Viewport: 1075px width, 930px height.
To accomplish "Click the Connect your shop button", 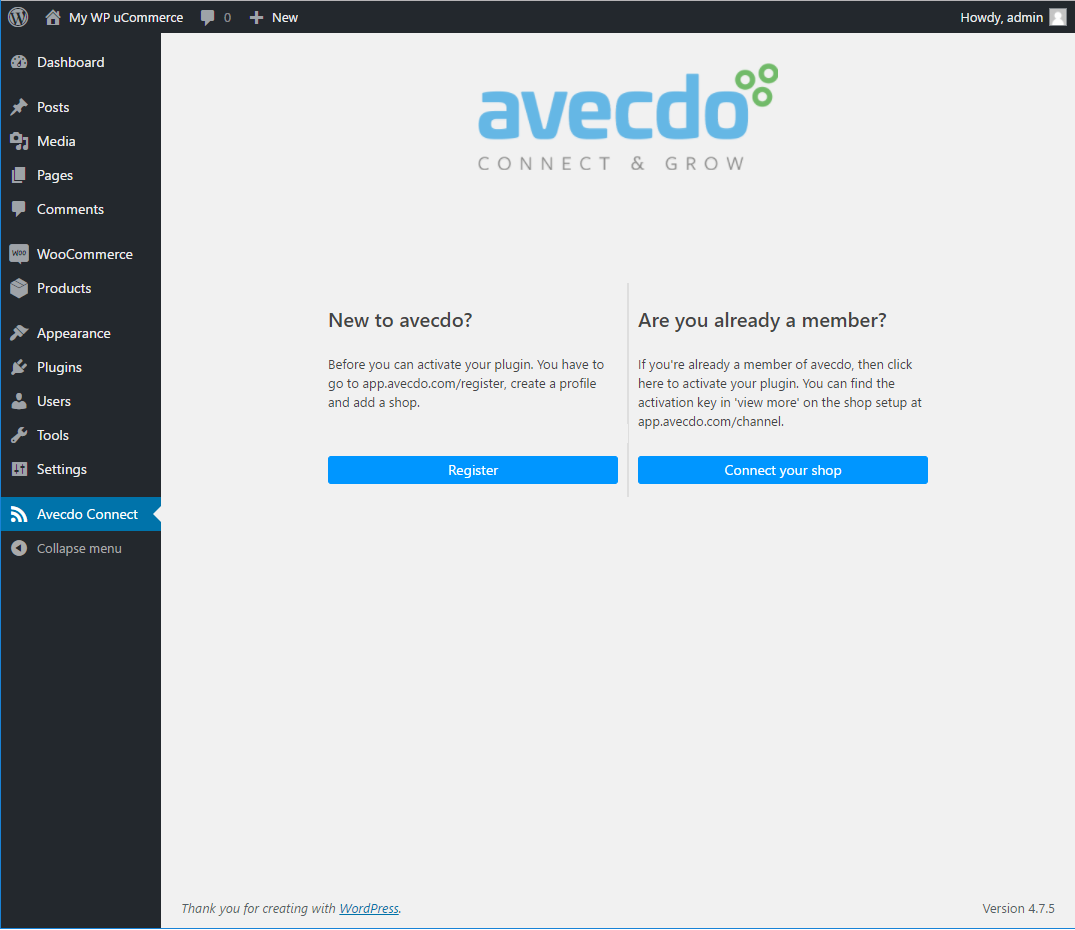I will [x=782, y=470].
